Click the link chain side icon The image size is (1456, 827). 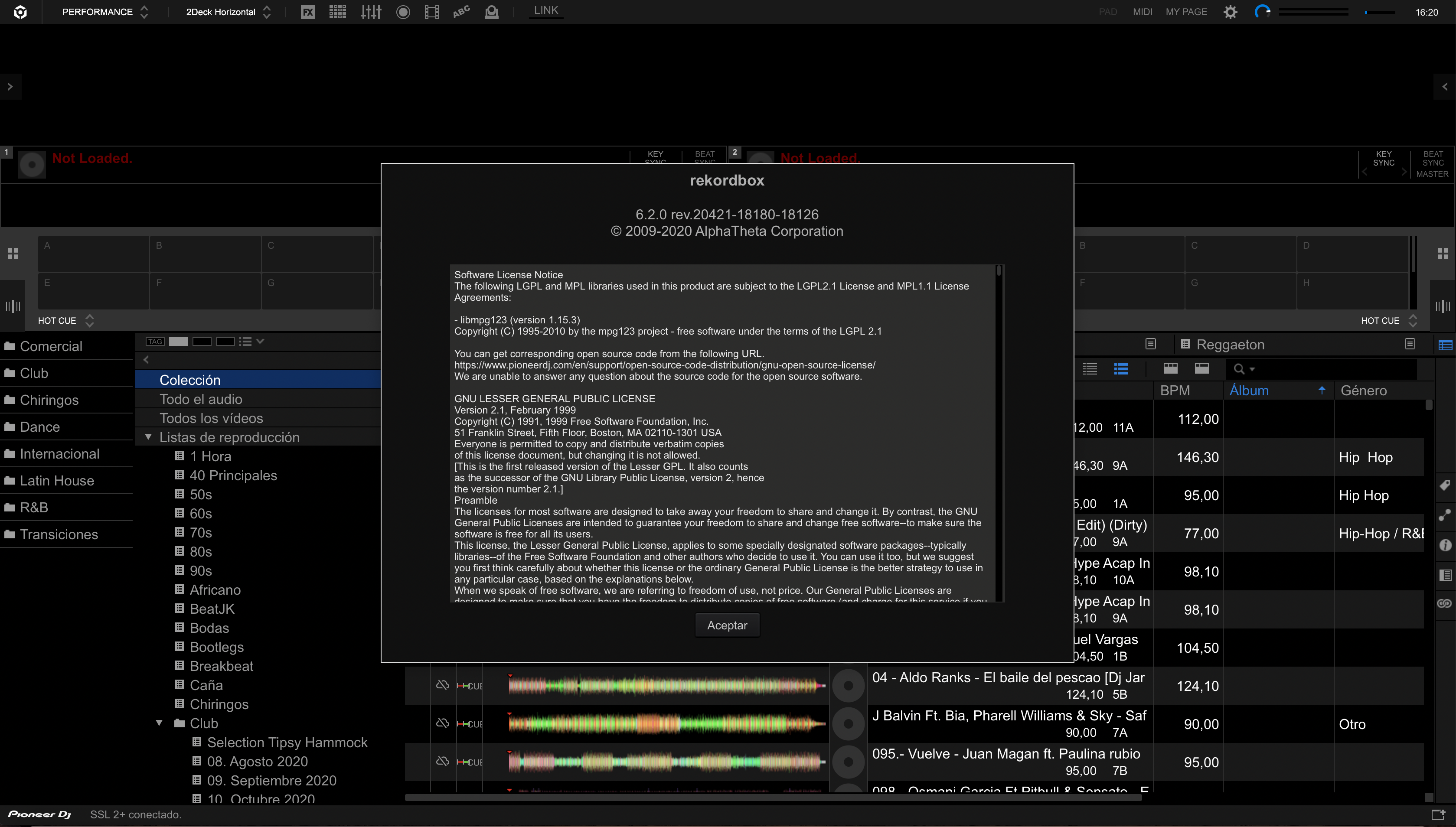(x=1445, y=603)
